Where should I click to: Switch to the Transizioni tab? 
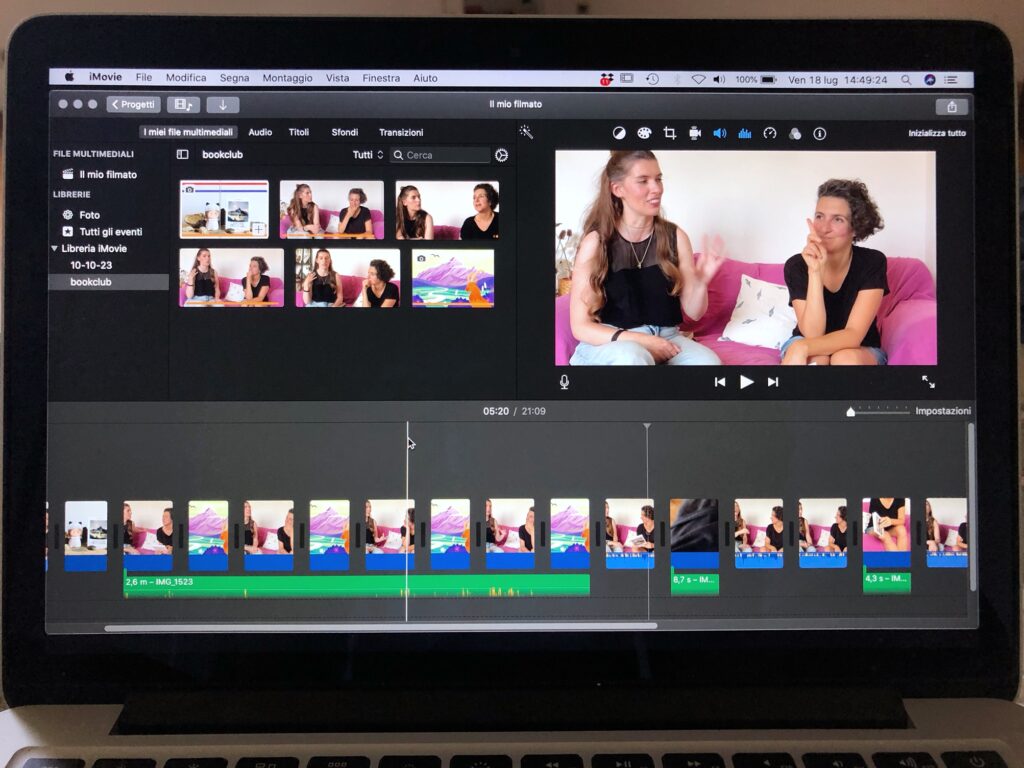click(x=401, y=132)
